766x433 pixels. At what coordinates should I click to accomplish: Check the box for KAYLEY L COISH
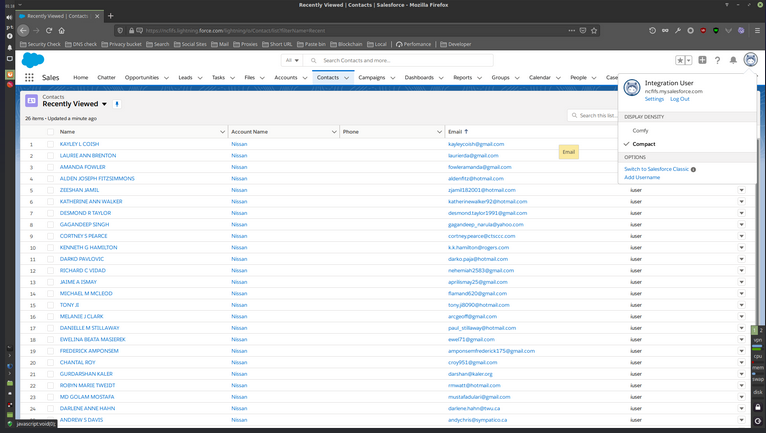point(50,144)
